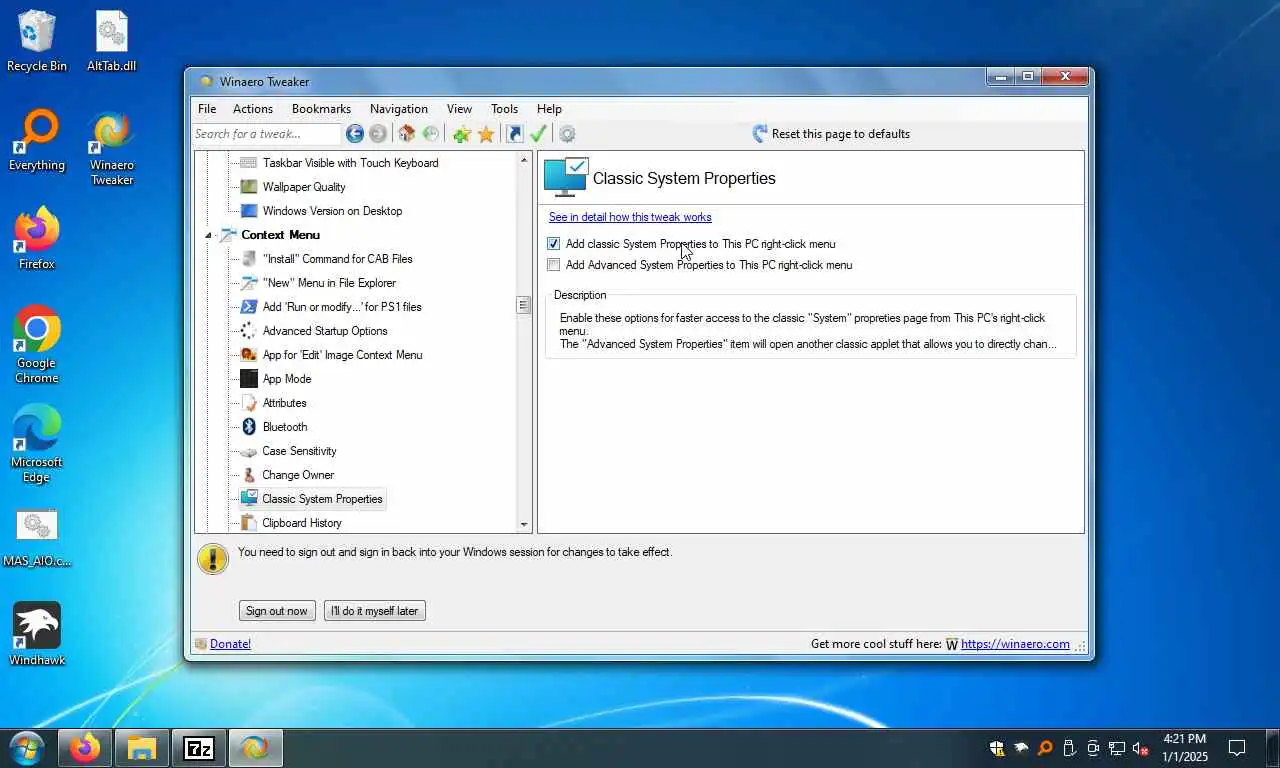Click the blue Back navigation arrow
This screenshot has height=768, width=1280.
click(355, 134)
